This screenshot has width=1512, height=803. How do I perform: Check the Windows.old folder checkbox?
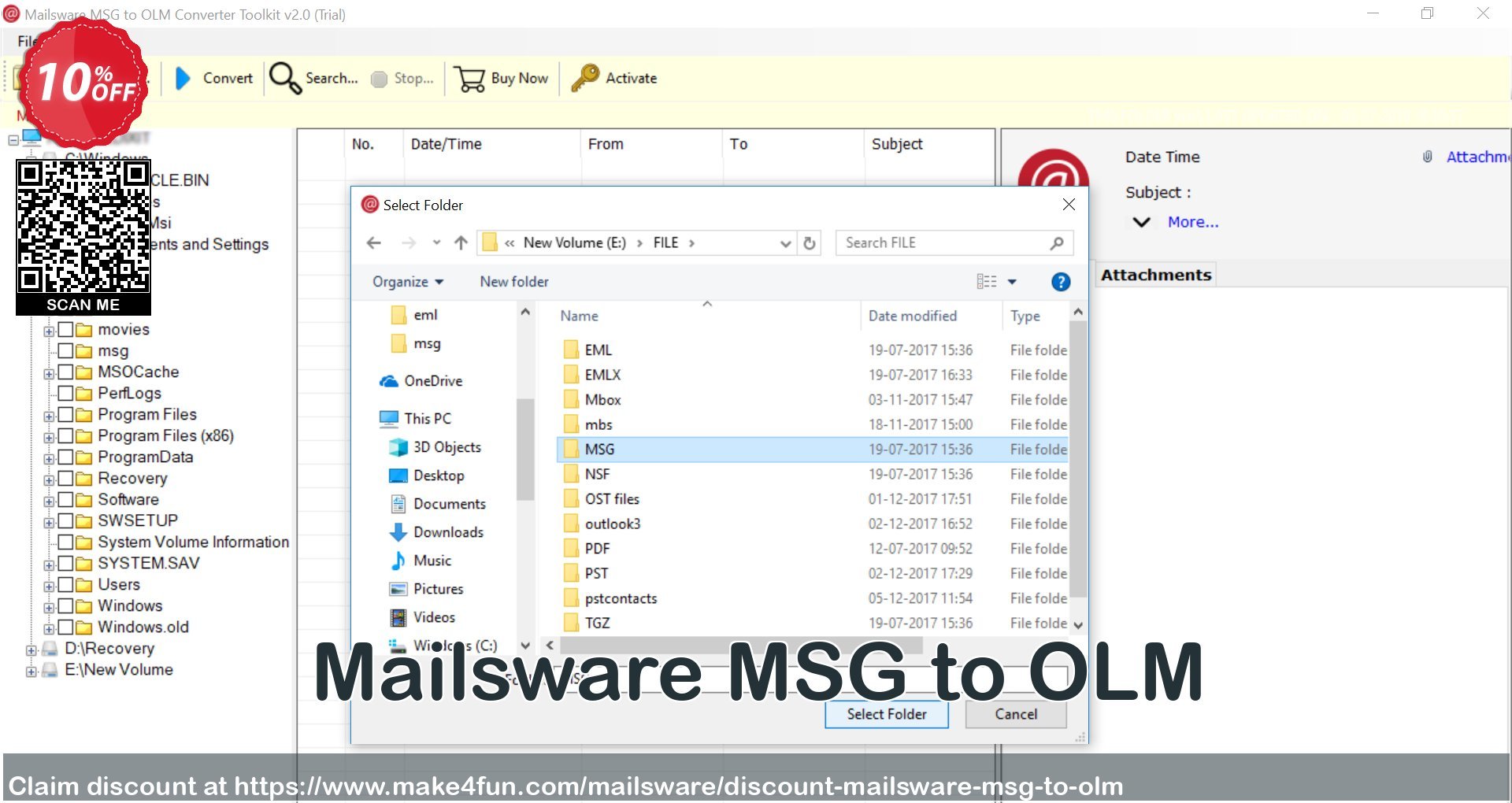[66, 627]
